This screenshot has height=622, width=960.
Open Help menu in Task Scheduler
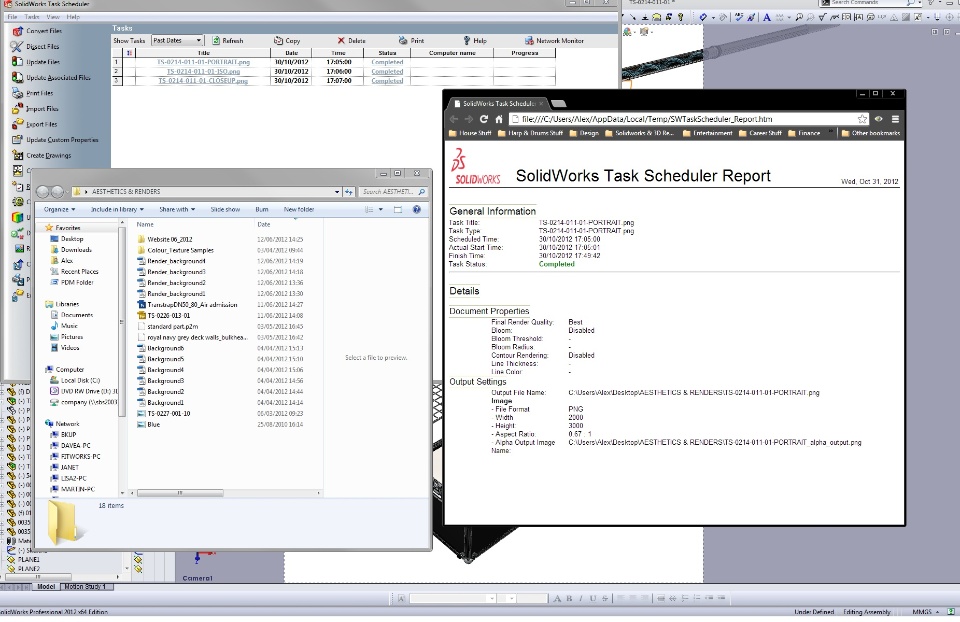coord(73,17)
